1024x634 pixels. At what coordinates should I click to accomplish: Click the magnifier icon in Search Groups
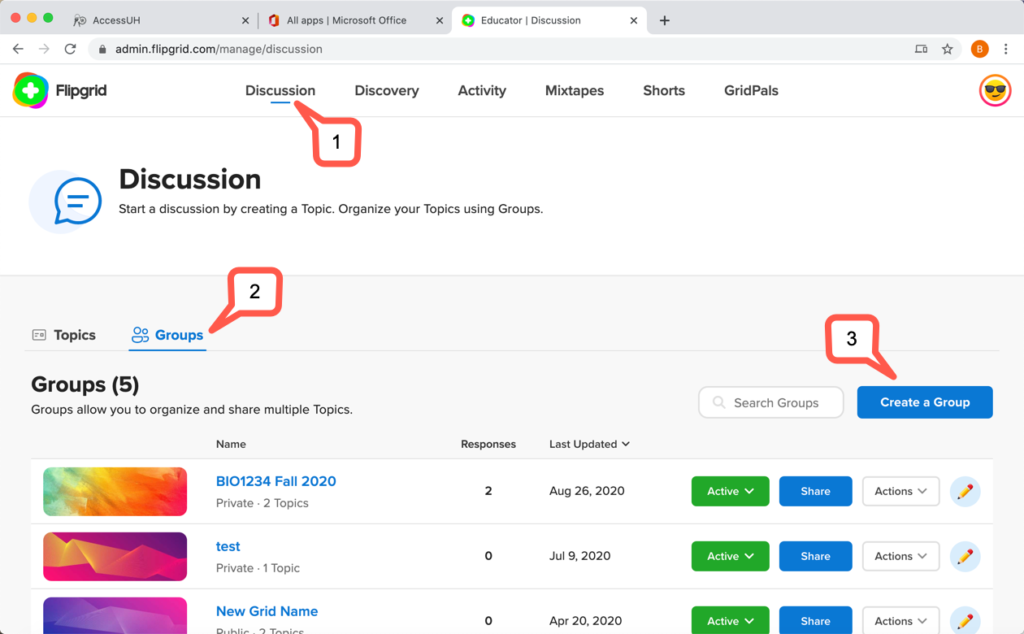[718, 402]
